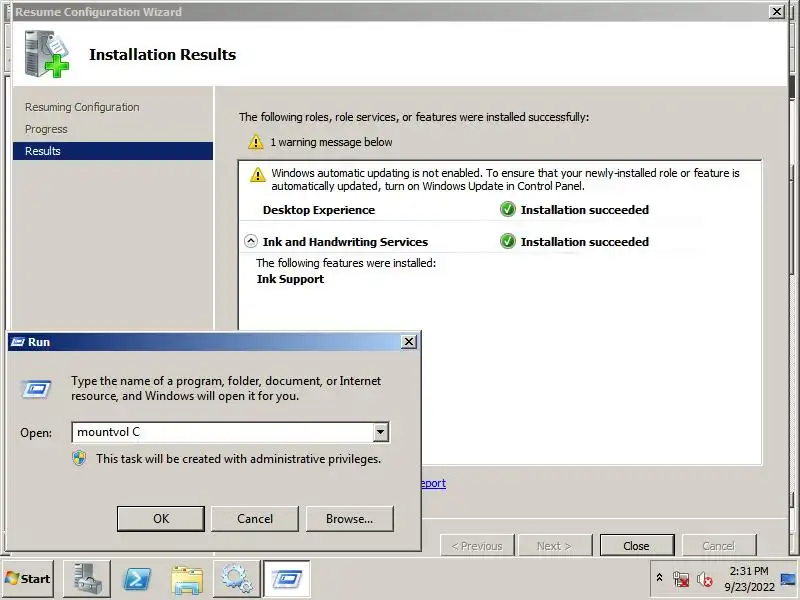Screen dimensions: 800x600
Task: Click the Open input field with mountvol C
Action: 223,432
